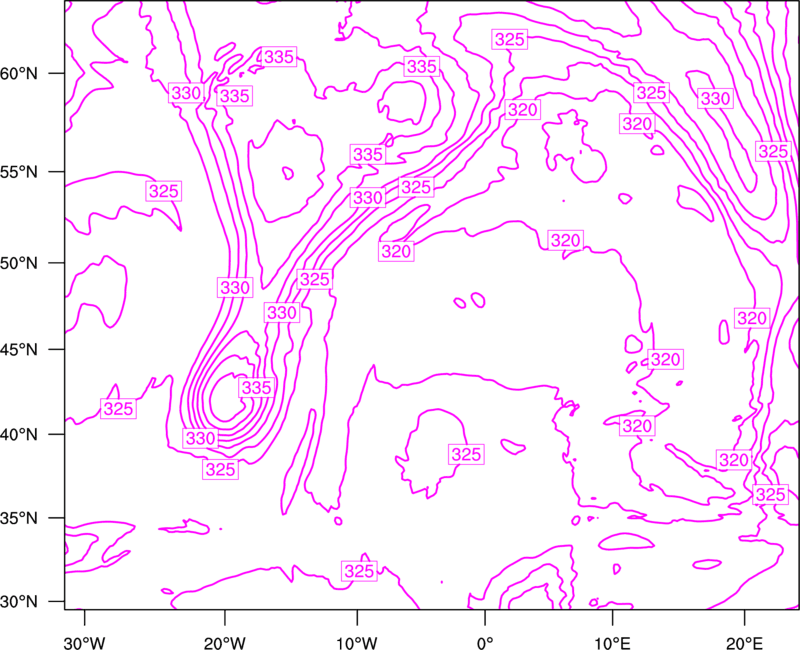800x650 pixels.
Task: Click the 335 label near 56°N 9°W
Action: point(368,154)
